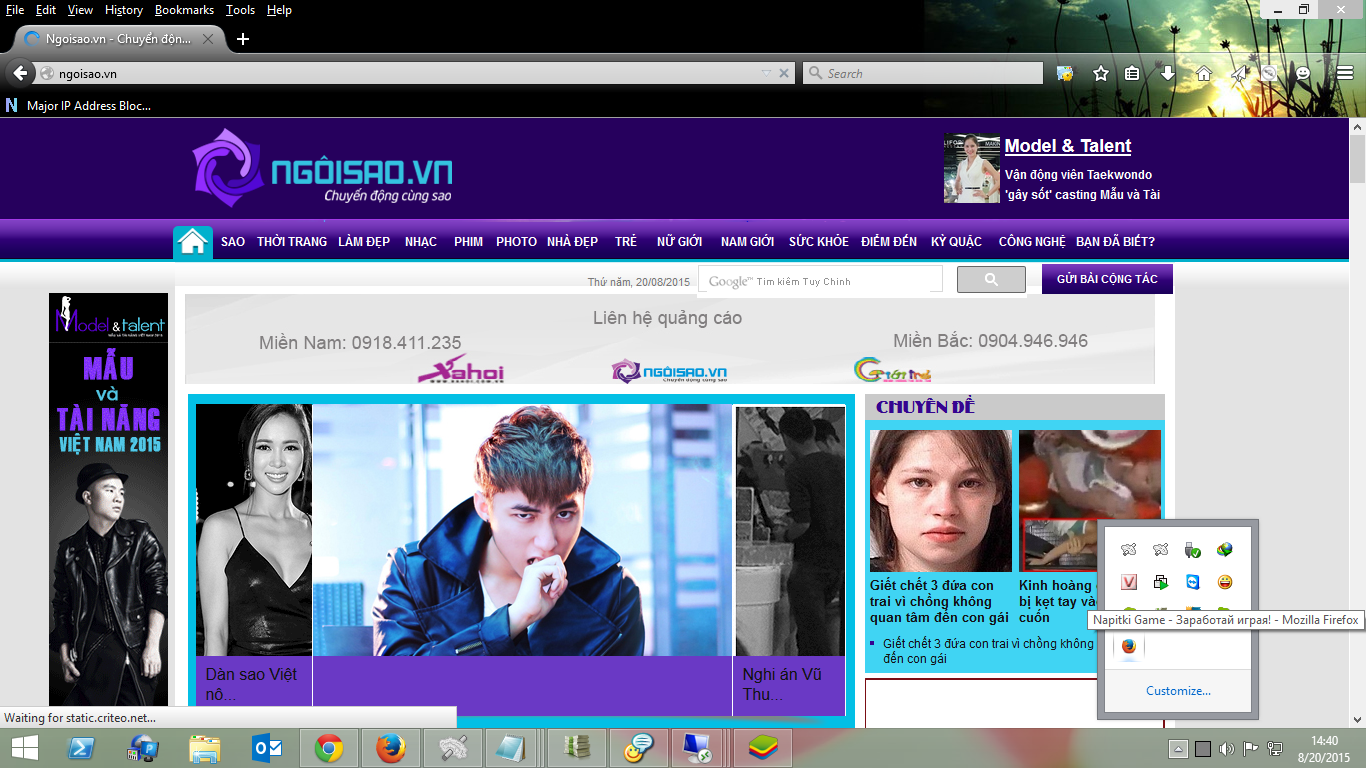Go to the site's Home icon in navigation bar
1366x768 pixels.
coord(193,242)
